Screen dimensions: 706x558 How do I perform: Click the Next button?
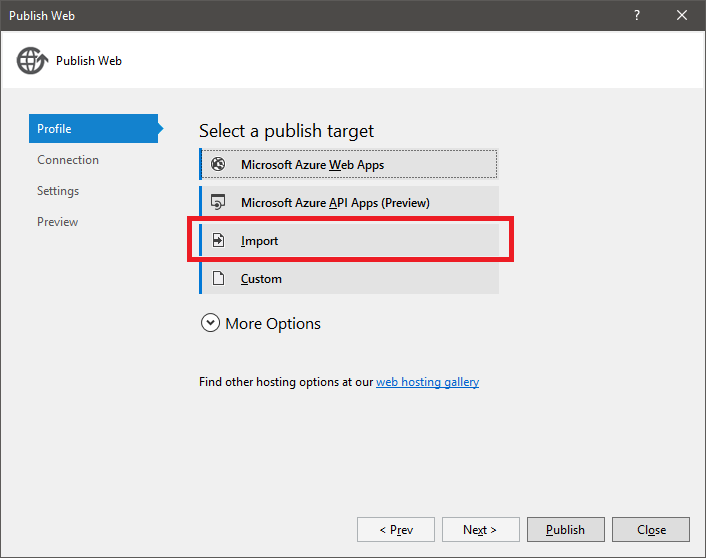pyautogui.click(x=480, y=530)
